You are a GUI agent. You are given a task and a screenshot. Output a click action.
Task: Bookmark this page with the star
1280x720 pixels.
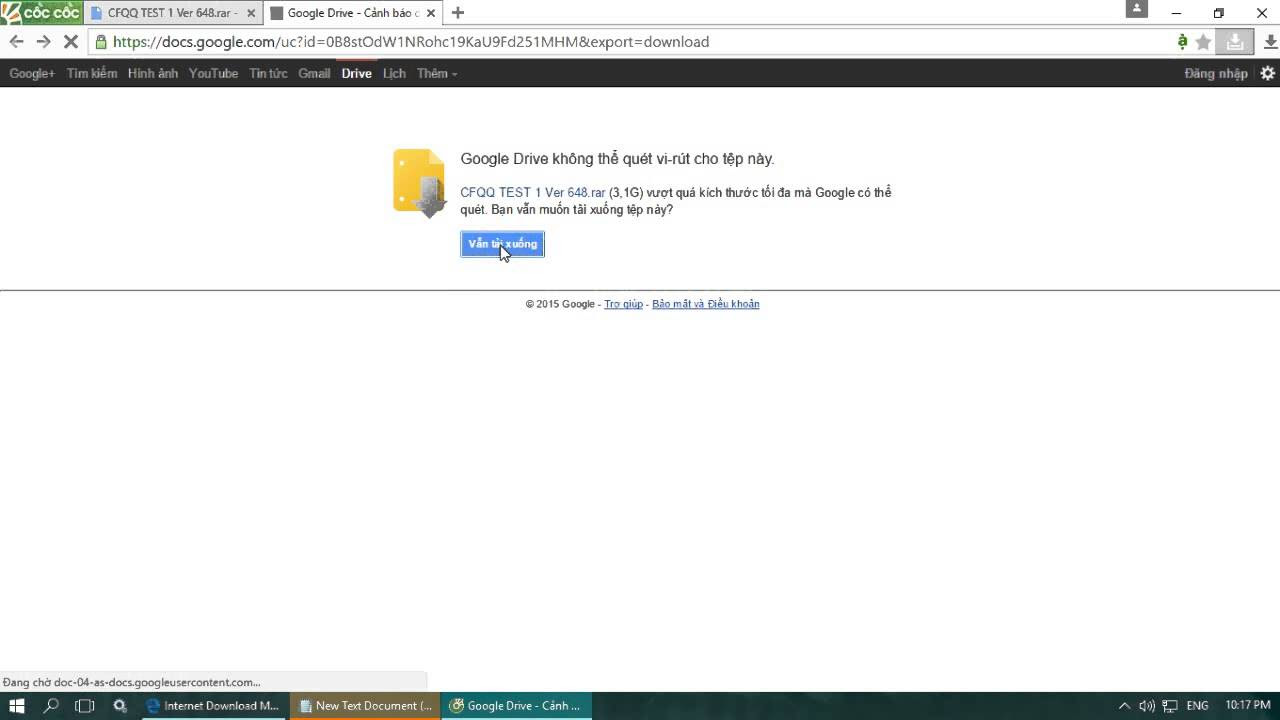pyautogui.click(x=1204, y=42)
